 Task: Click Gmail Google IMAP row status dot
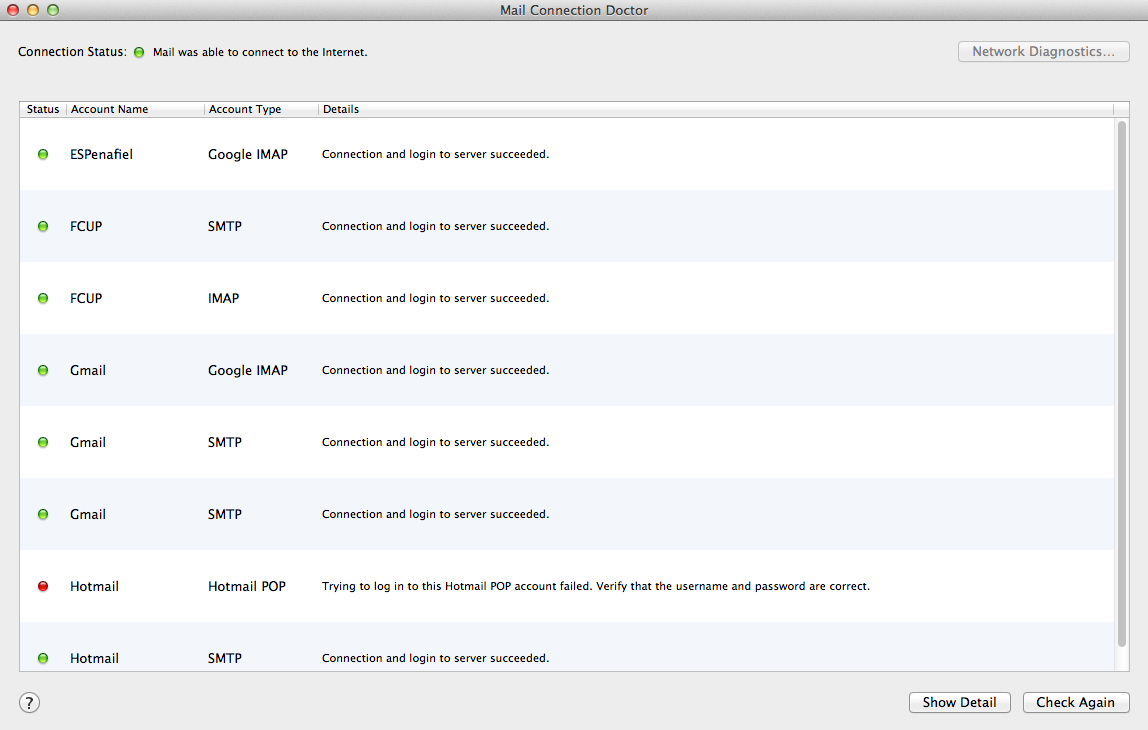pos(43,370)
